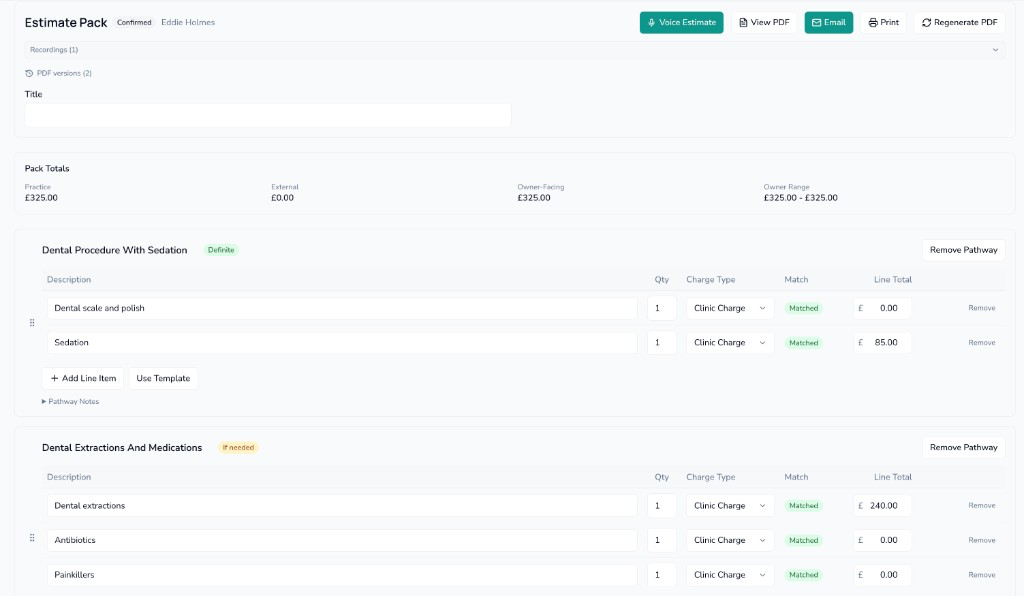Remove the Dental Extractions And Medications pathway
The image size is (1024, 596).
[x=963, y=447]
